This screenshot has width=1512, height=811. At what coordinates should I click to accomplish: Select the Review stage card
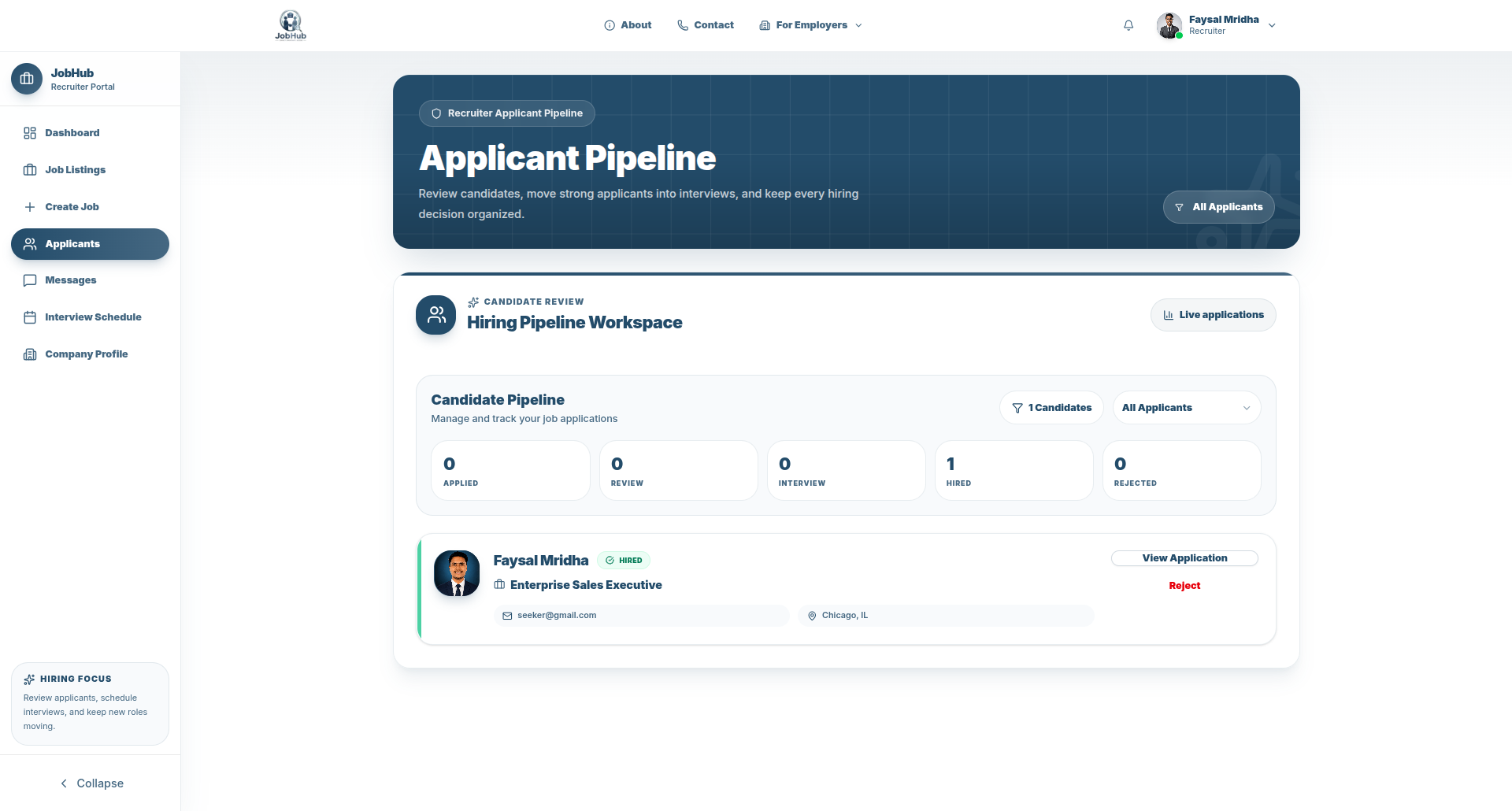[x=678, y=471]
